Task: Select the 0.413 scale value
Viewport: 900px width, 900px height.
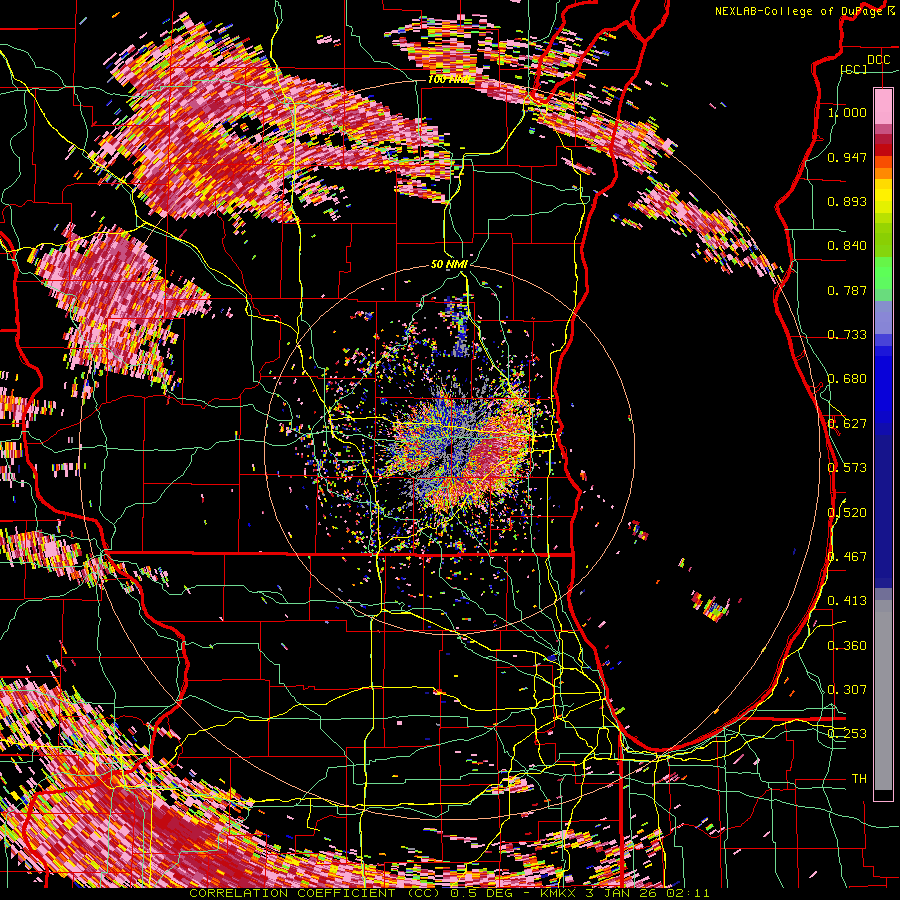Action: (x=847, y=601)
